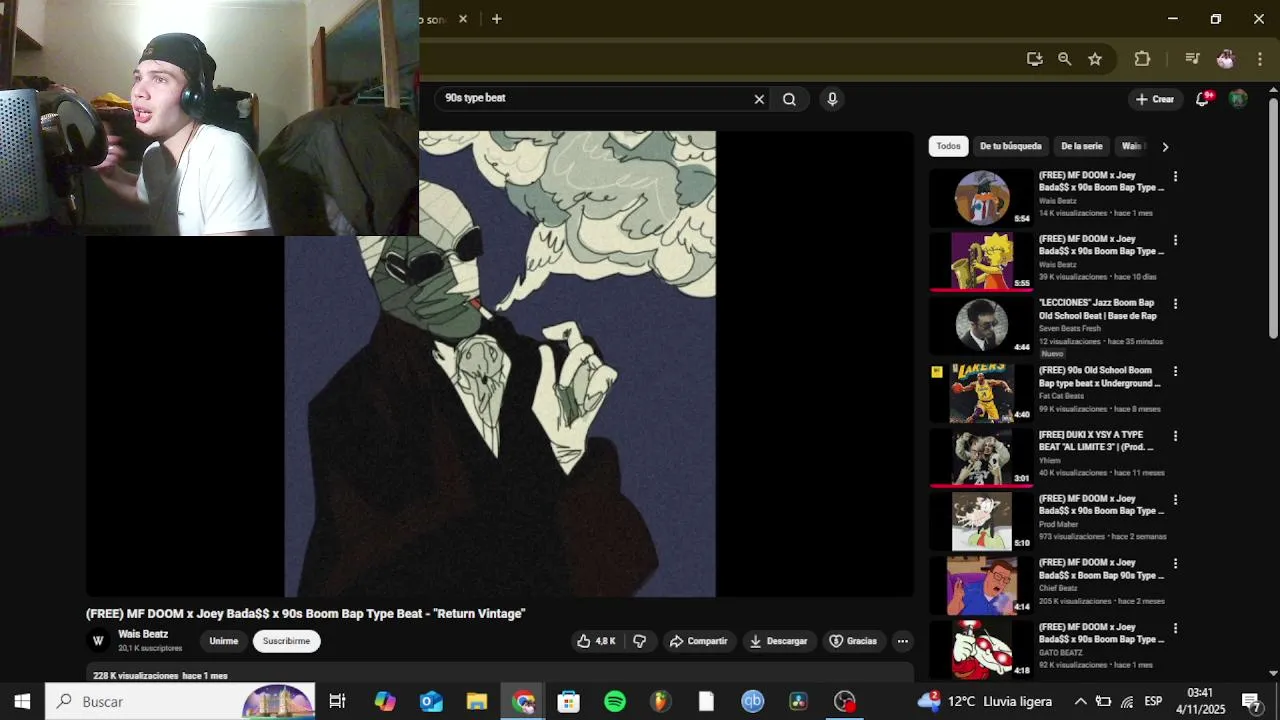The height and width of the screenshot is (720, 1280).
Task: Open YouTube notifications bell
Action: coord(1203,99)
